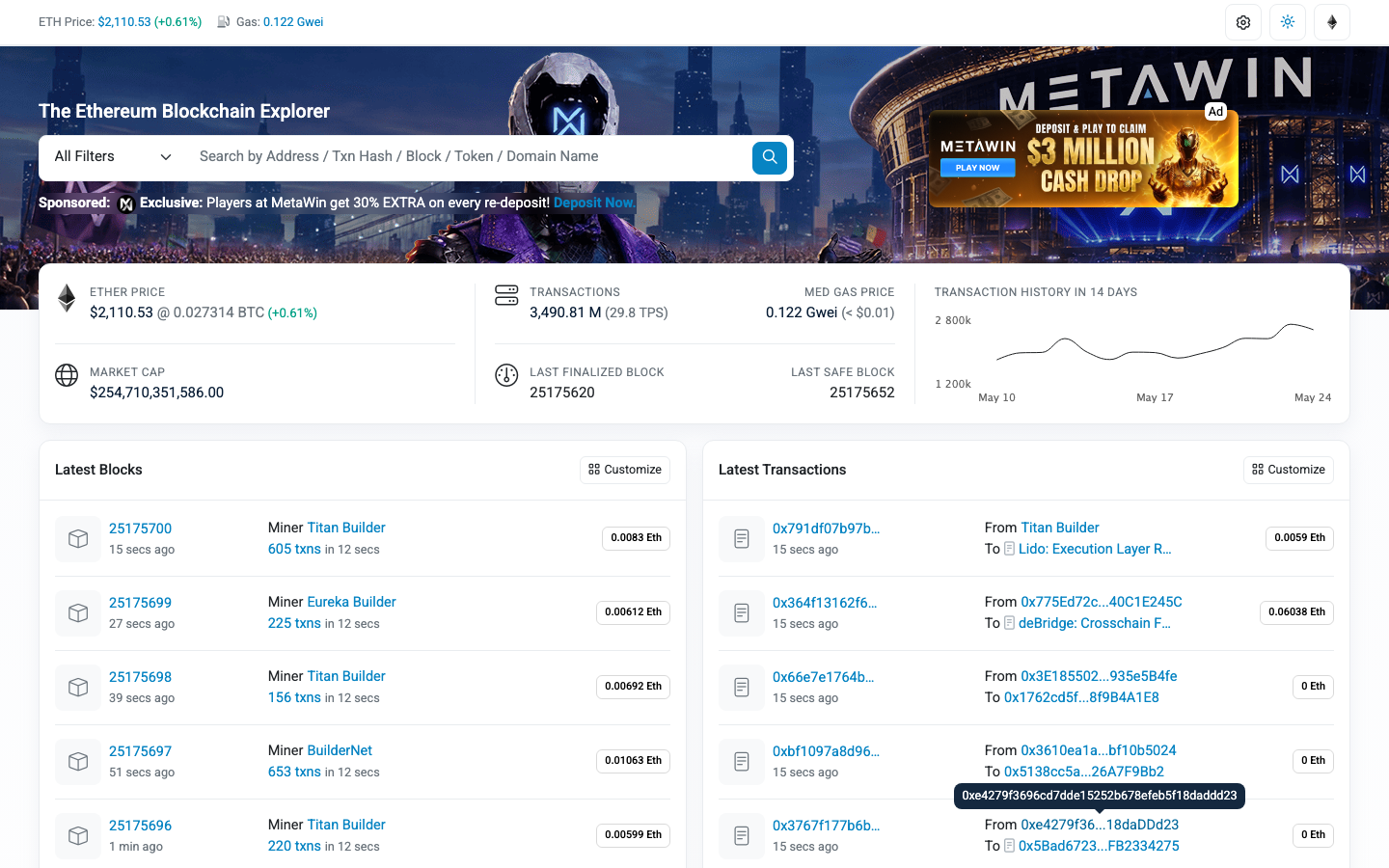Open sender address 0x775Ed72c...40C1E245C

pos(1102,602)
